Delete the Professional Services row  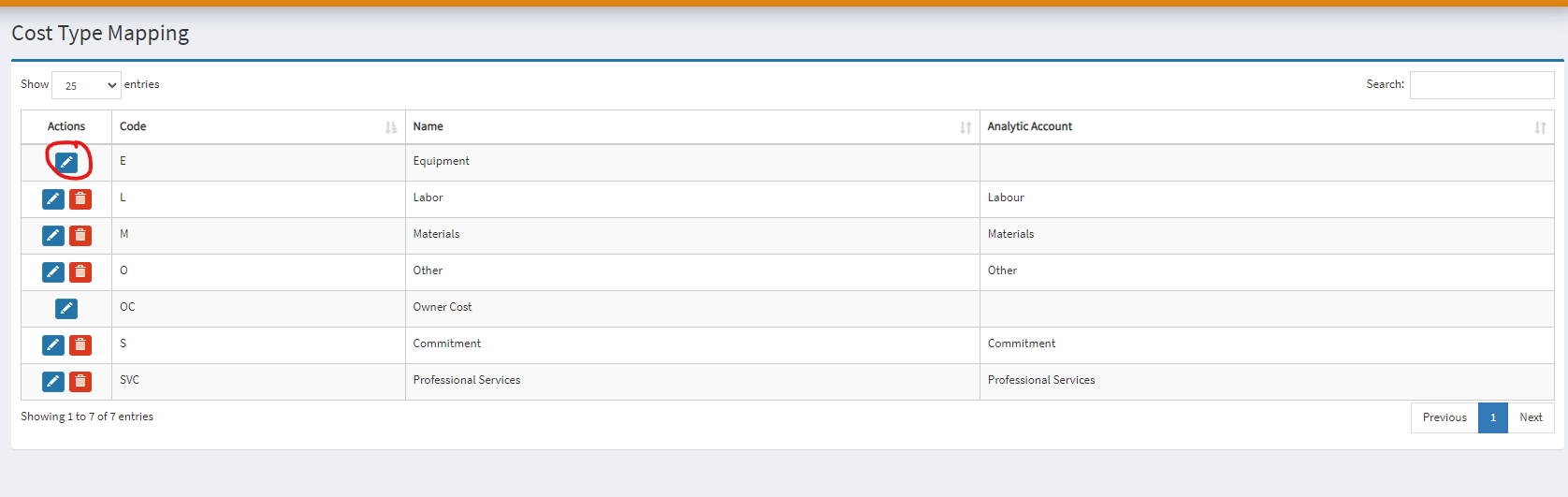(80, 381)
